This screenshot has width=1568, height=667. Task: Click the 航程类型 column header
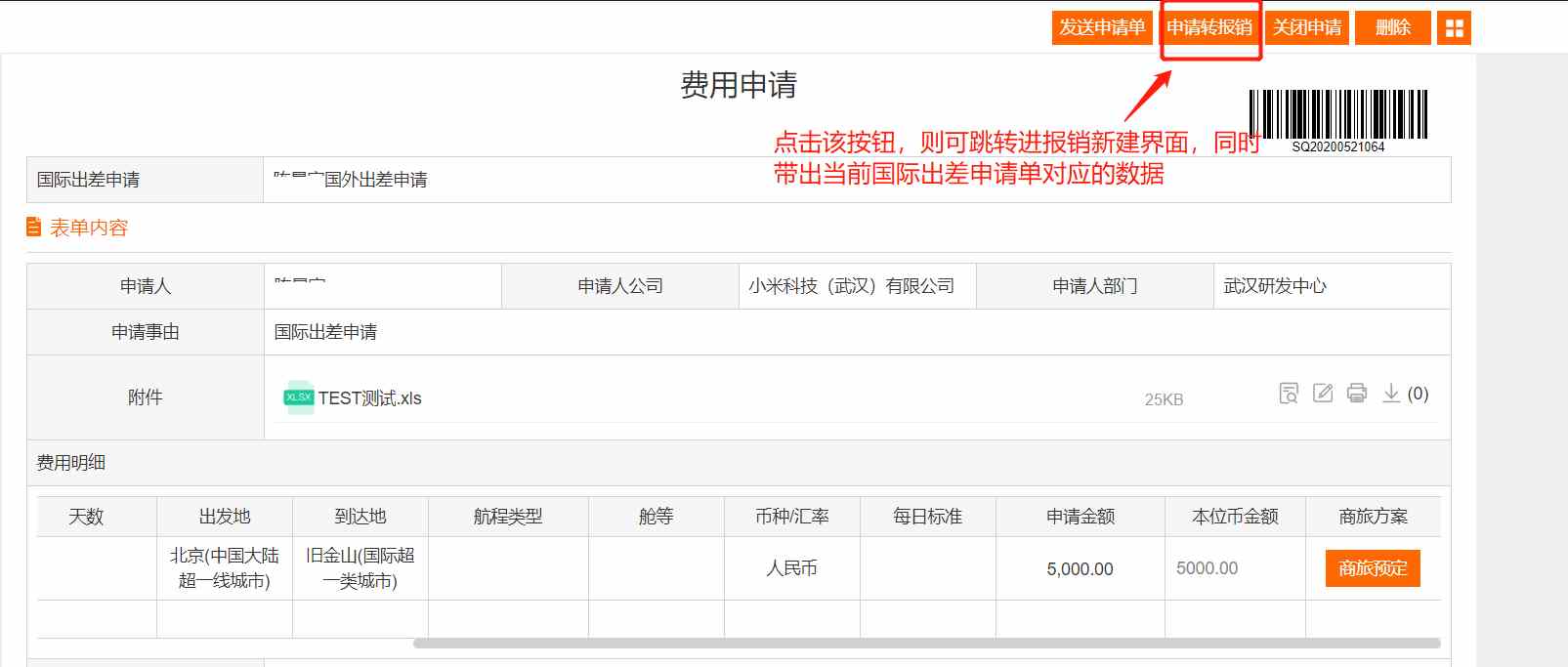coord(508,517)
